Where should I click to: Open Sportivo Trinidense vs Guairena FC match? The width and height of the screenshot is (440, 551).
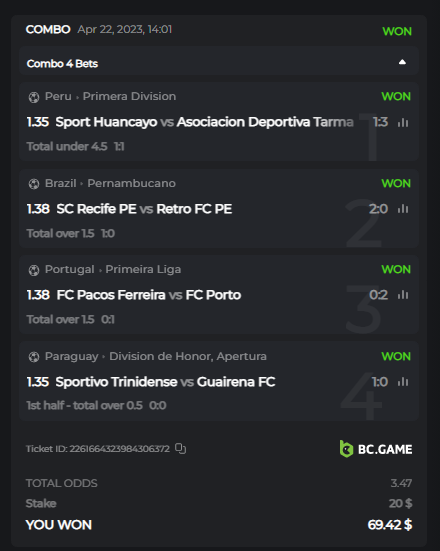click(x=165, y=382)
